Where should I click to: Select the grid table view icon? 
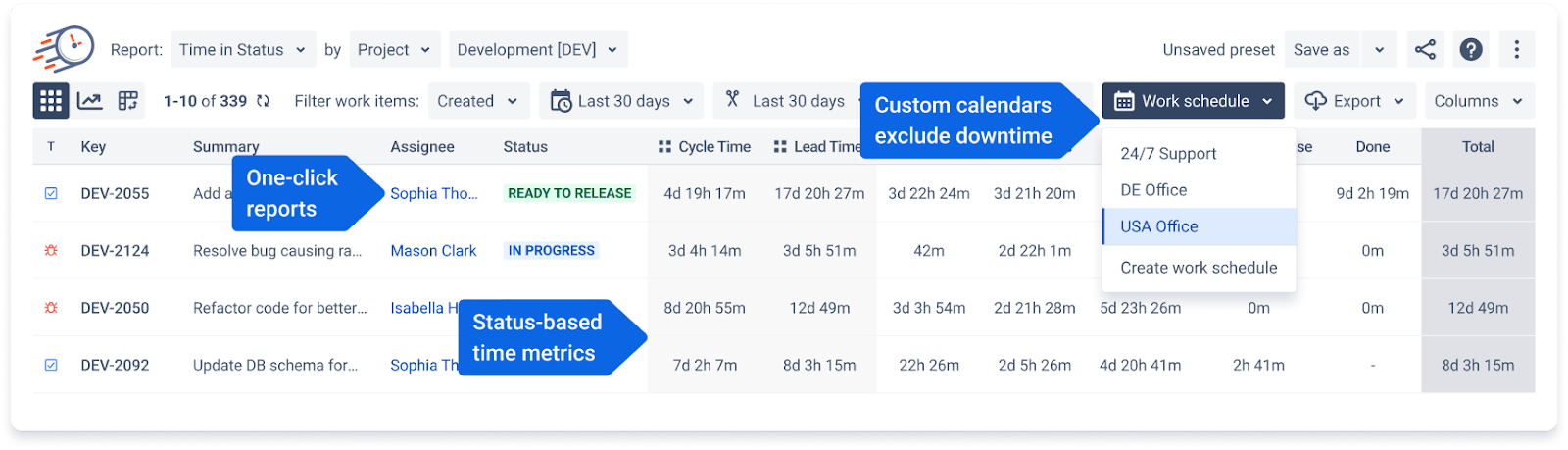tap(51, 101)
